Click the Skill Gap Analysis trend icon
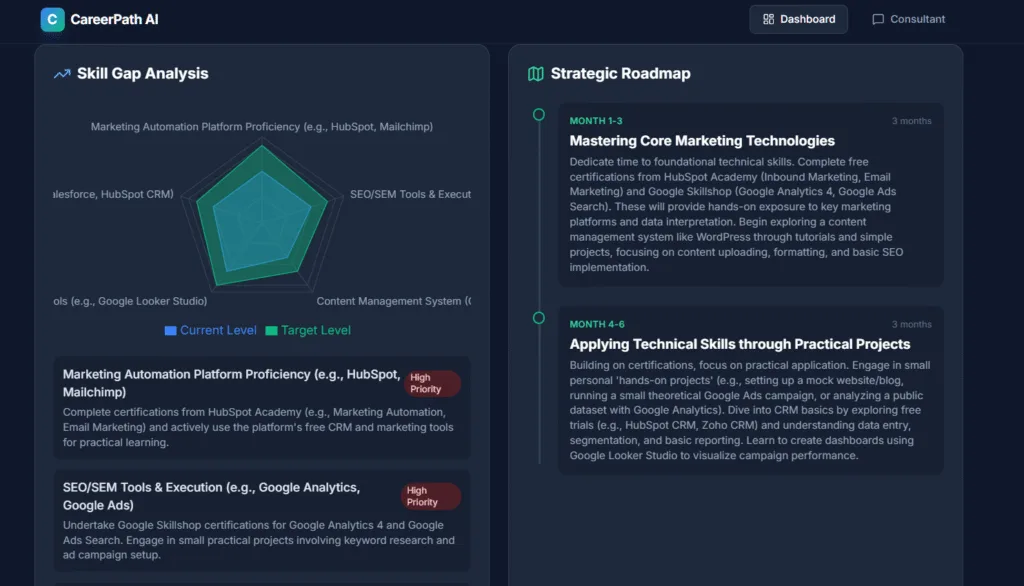1024x586 pixels. pyautogui.click(x=62, y=74)
